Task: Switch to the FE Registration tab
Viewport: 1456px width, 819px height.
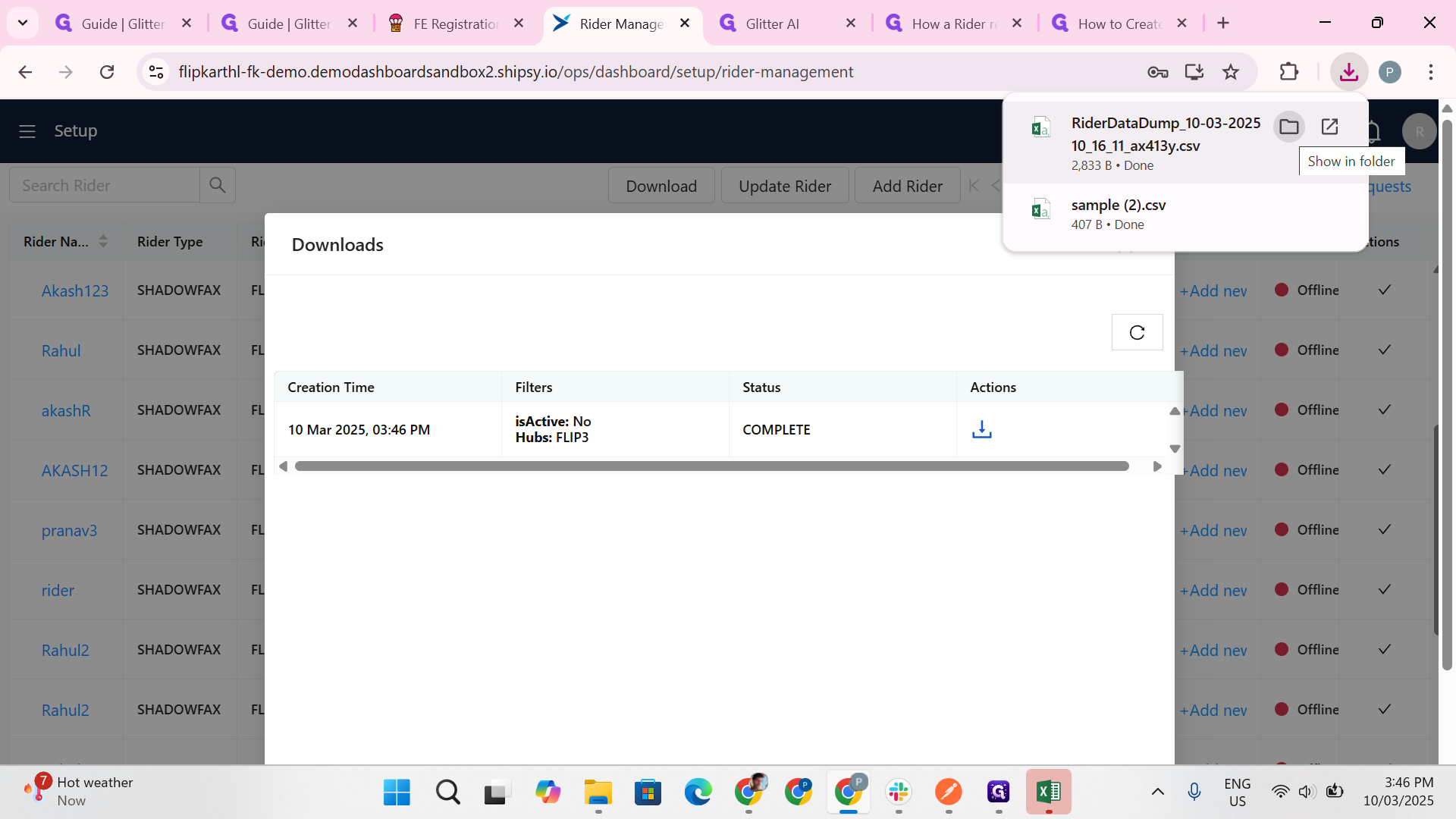Action: tap(455, 24)
